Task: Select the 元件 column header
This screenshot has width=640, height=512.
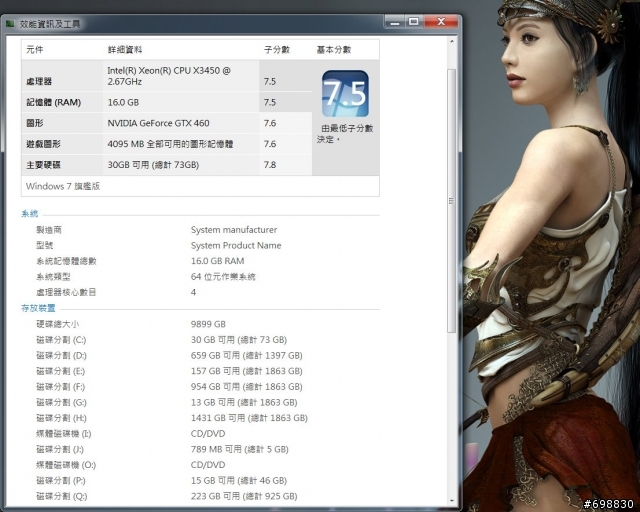Action: [35, 50]
